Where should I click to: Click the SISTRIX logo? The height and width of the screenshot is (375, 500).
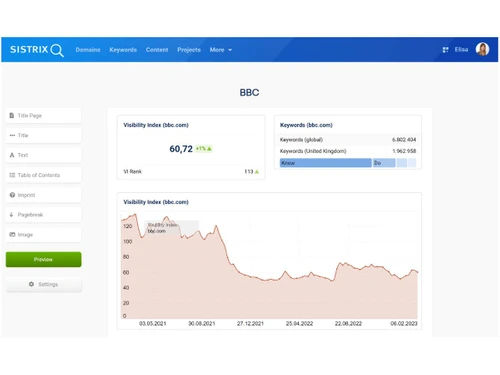[37, 50]
